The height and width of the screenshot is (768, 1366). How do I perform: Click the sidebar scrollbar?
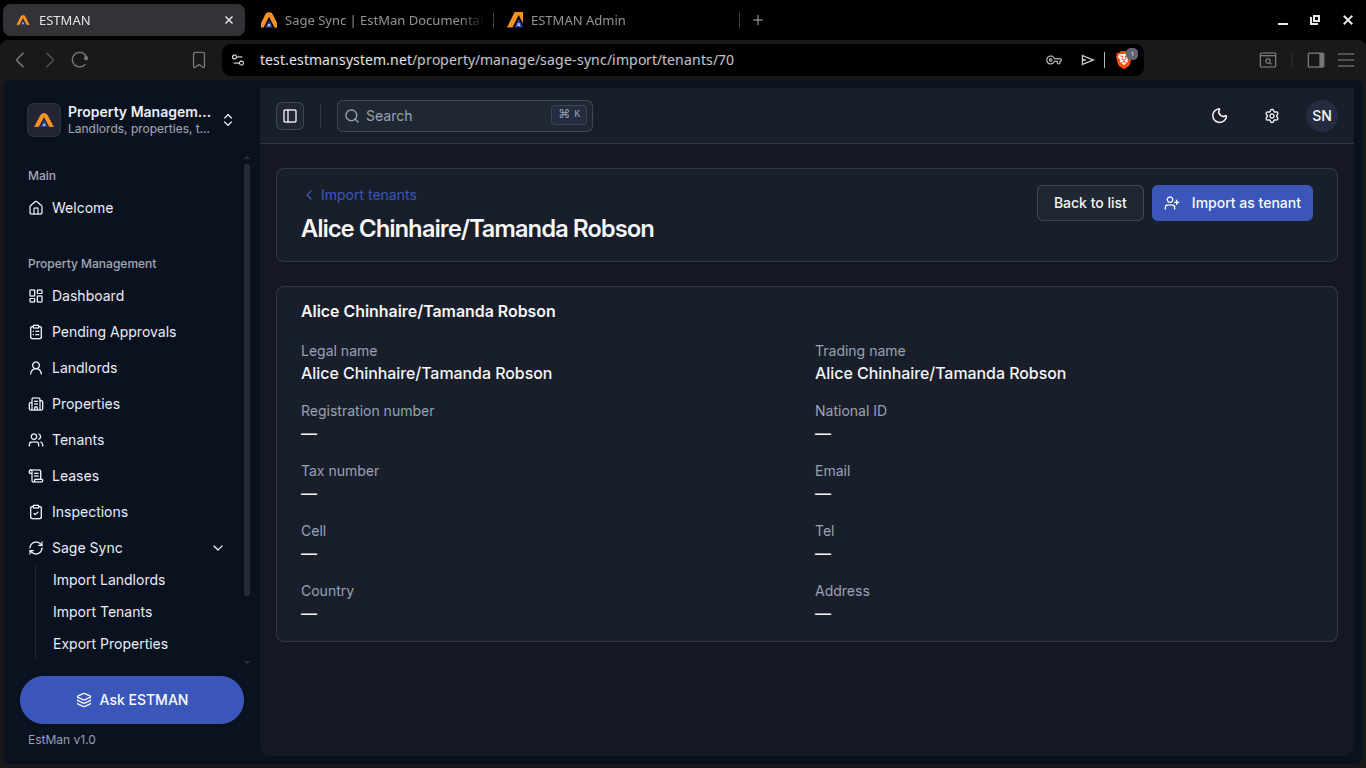[247, 380]
